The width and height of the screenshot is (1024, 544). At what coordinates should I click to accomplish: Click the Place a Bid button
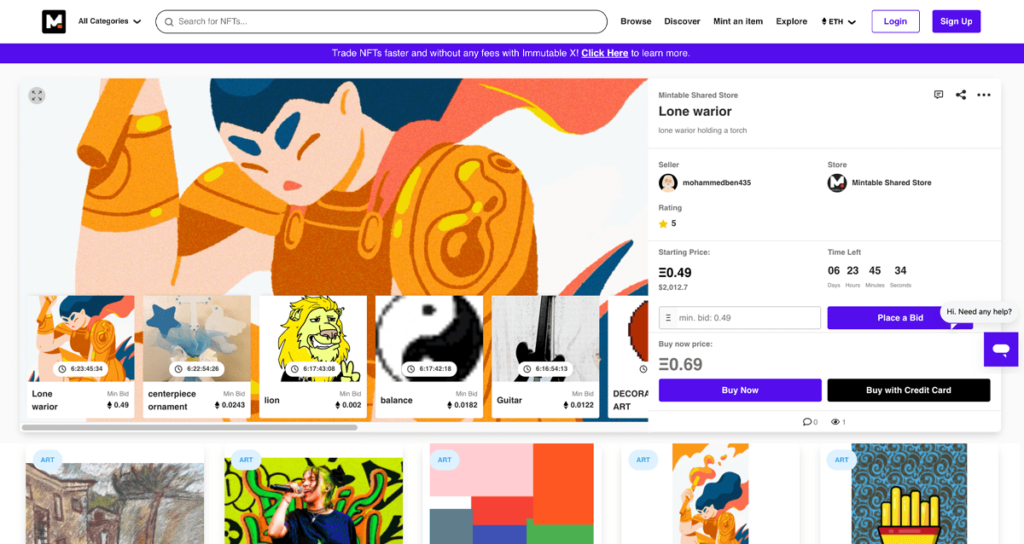click(x=900, y=317)
